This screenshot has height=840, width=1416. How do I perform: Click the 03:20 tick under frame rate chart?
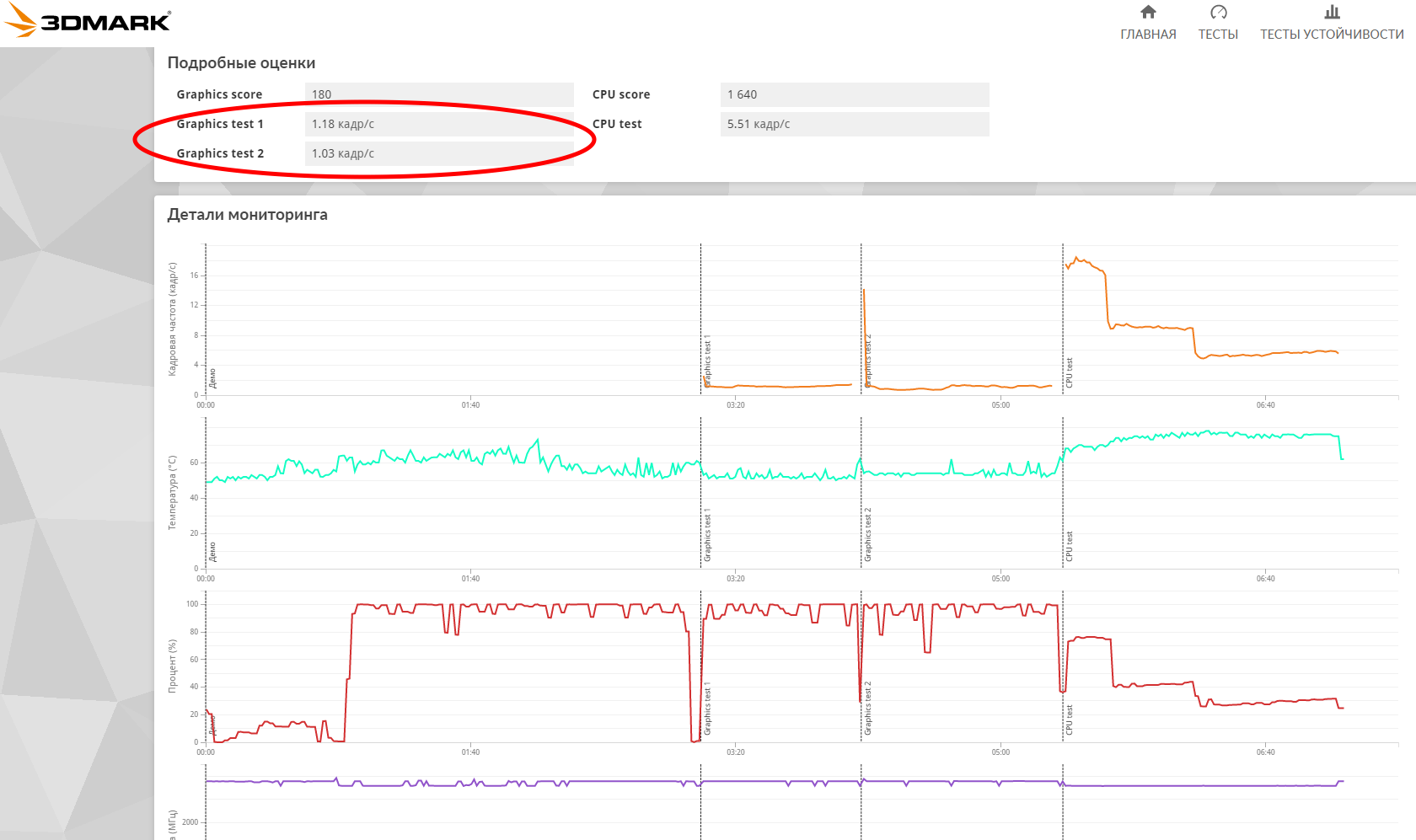tap(736, 405)
